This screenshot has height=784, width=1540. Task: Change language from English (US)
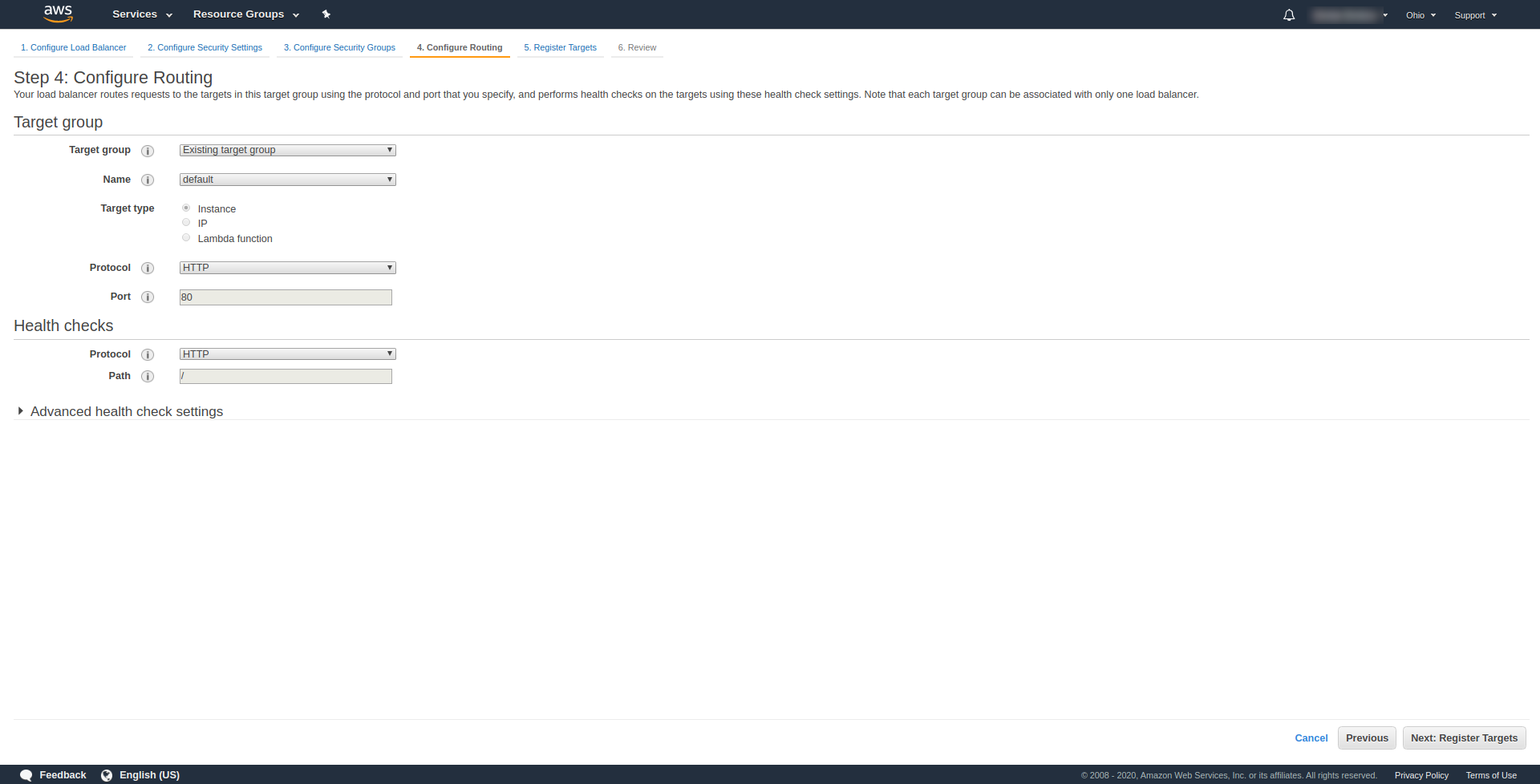coord(149,775)
